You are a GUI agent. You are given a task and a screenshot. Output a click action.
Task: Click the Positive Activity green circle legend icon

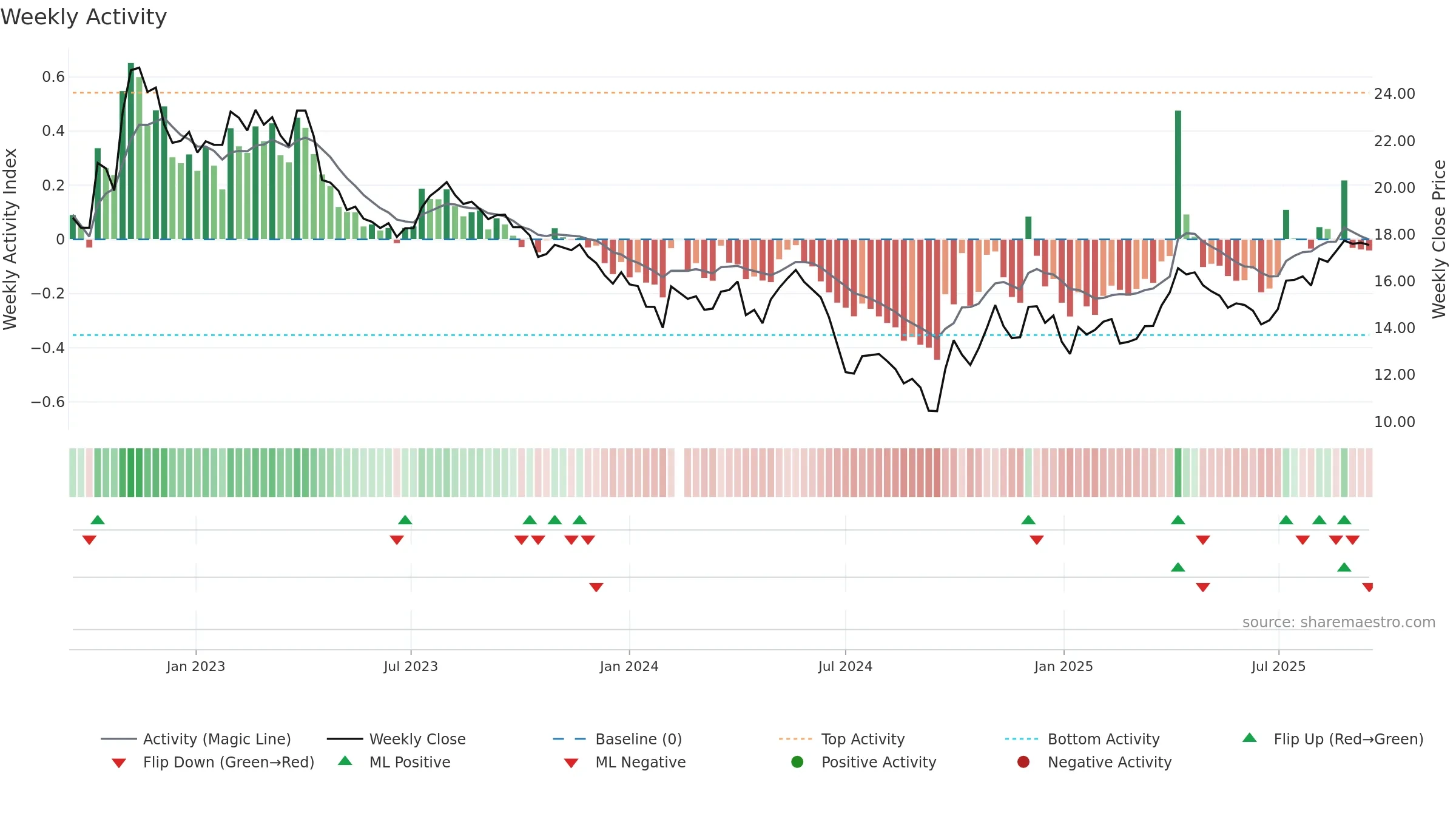click(x=797, y=762)
